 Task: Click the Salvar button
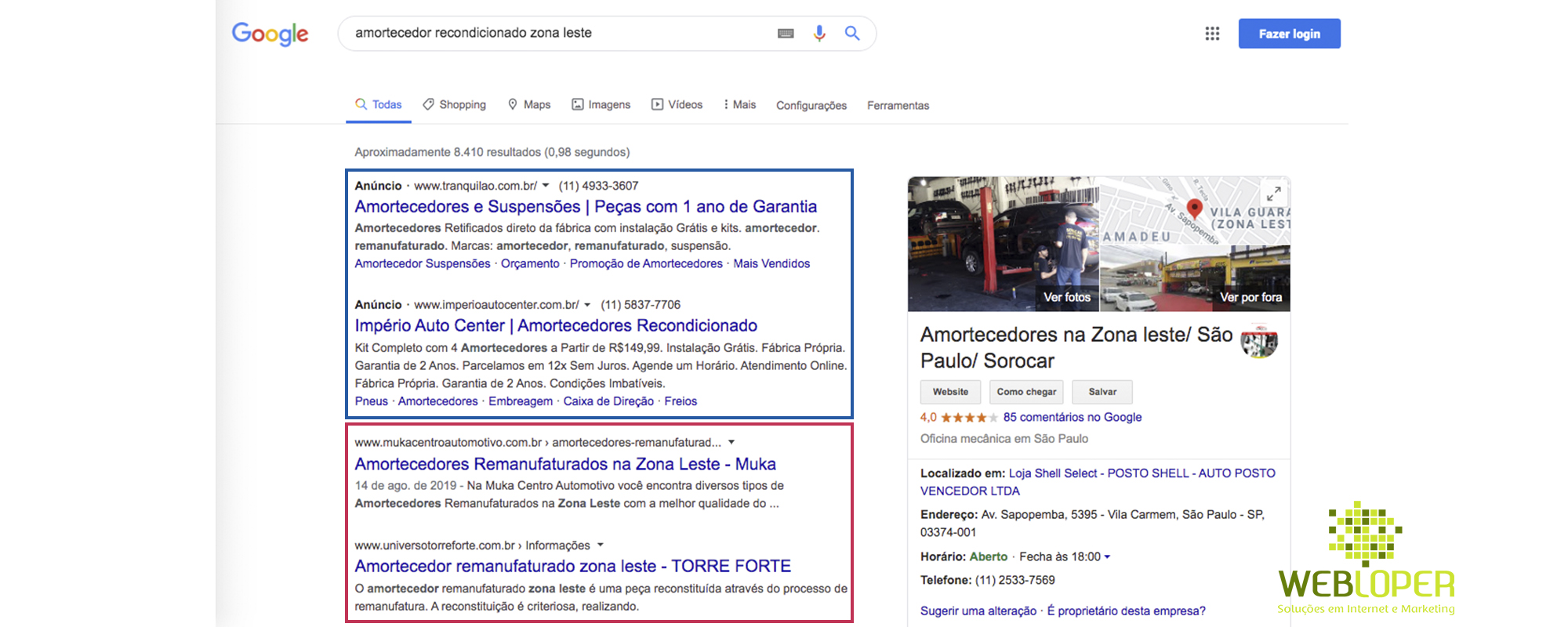pyautogui.click(x=1102, y=392)
